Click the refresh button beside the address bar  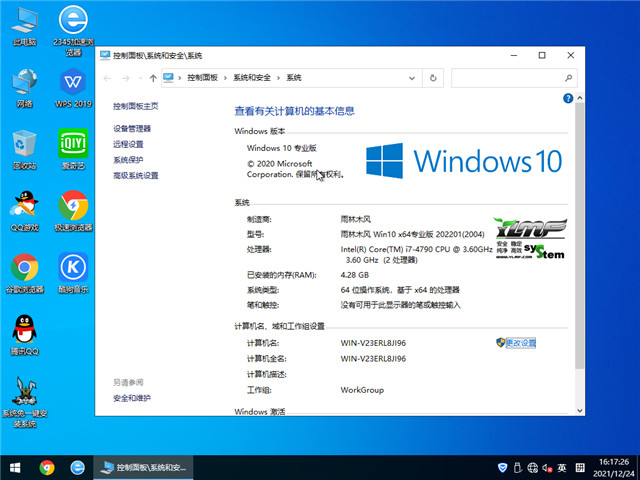click(x=433, y=77)
